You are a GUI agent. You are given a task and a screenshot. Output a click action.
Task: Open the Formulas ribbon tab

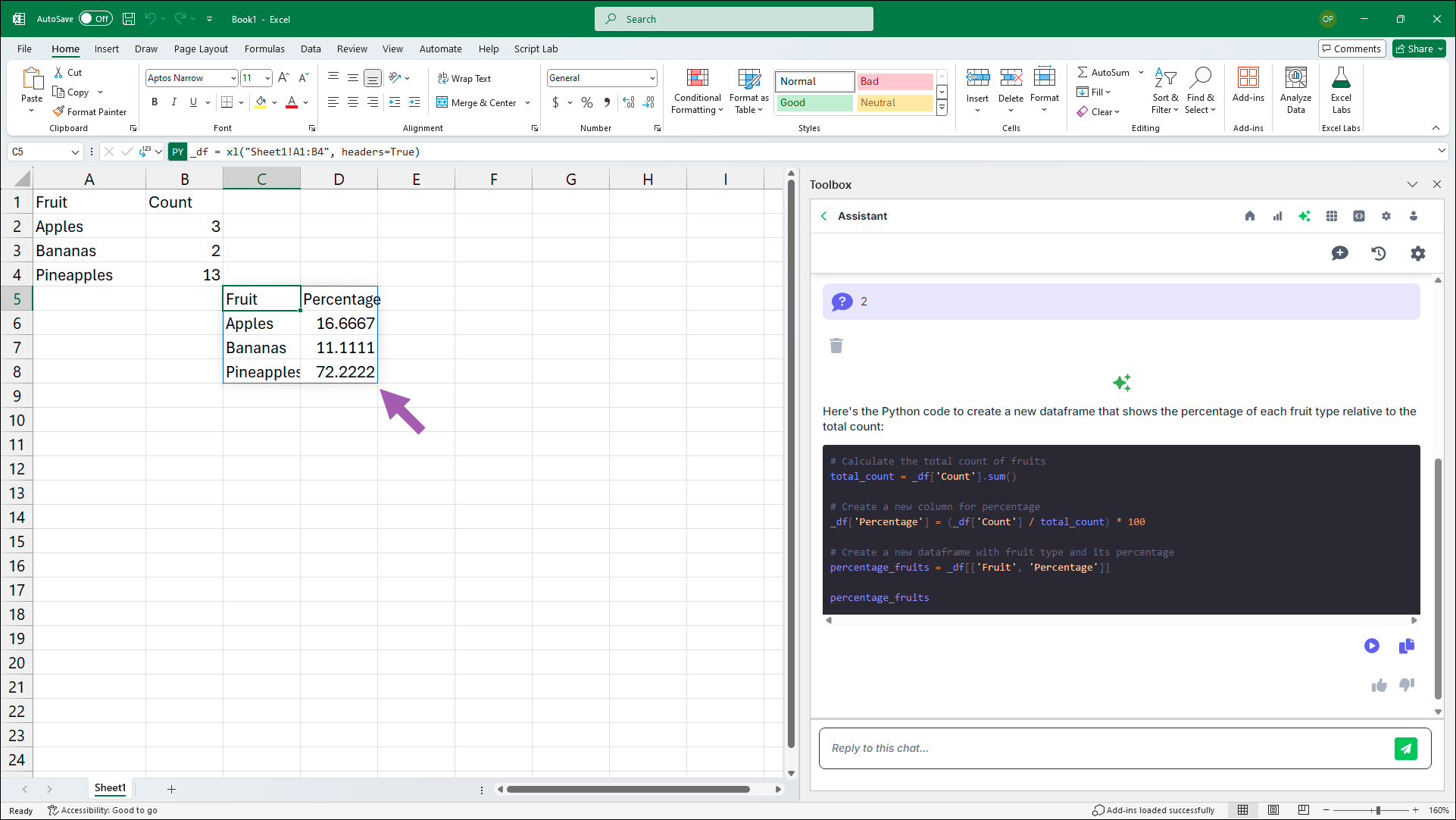tap(264, 49)
